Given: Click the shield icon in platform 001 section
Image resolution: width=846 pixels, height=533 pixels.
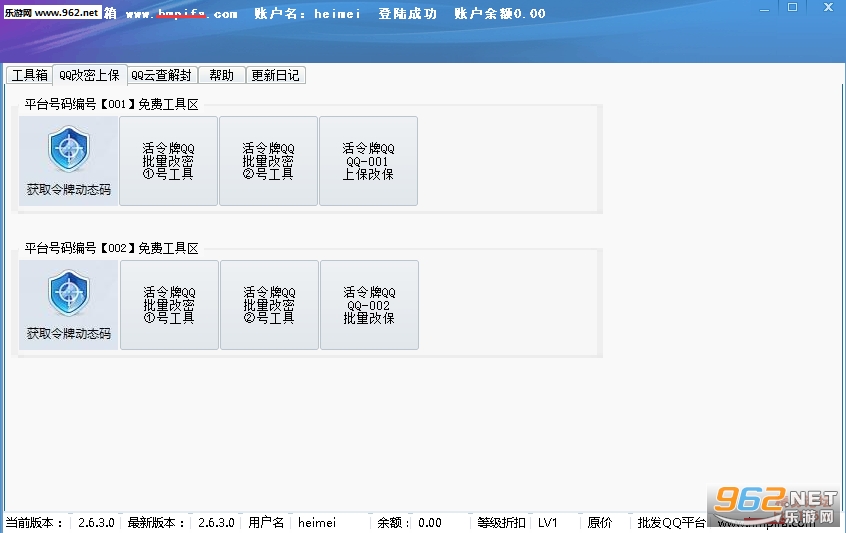Looking at the screenshot, I should (68, 151).
